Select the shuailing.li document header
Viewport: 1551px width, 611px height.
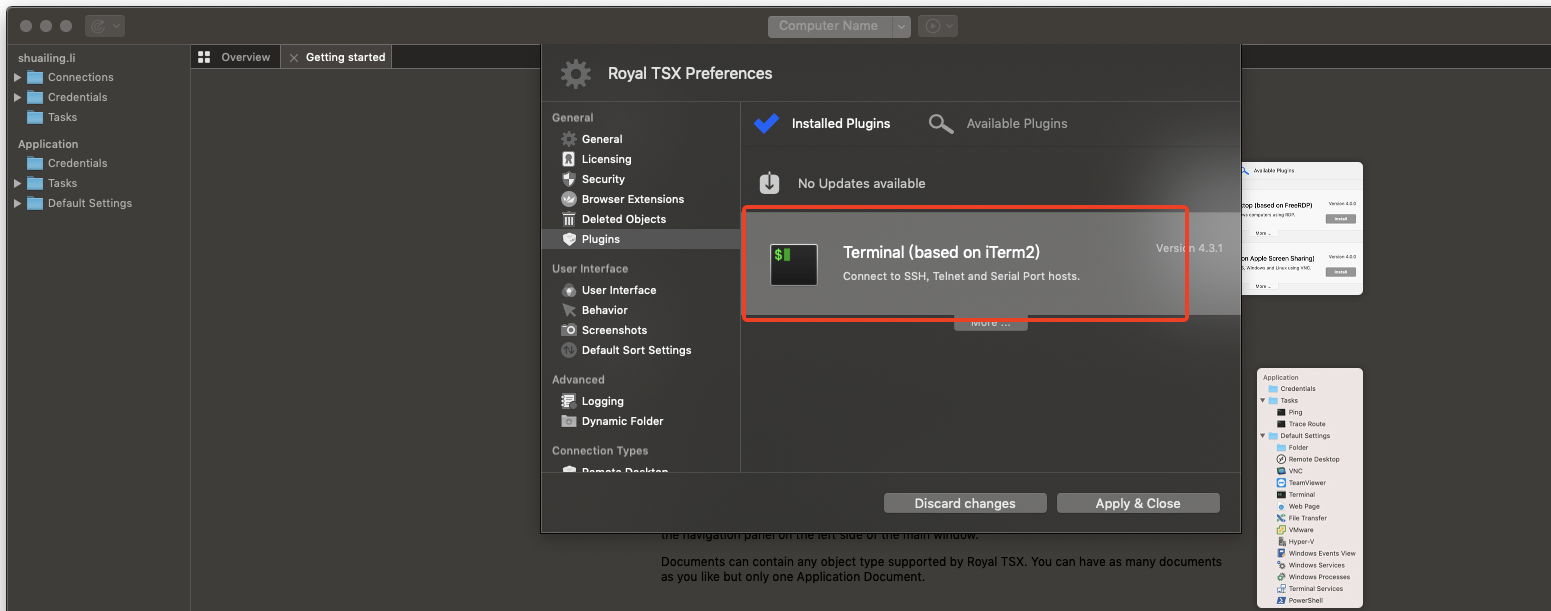47,58
